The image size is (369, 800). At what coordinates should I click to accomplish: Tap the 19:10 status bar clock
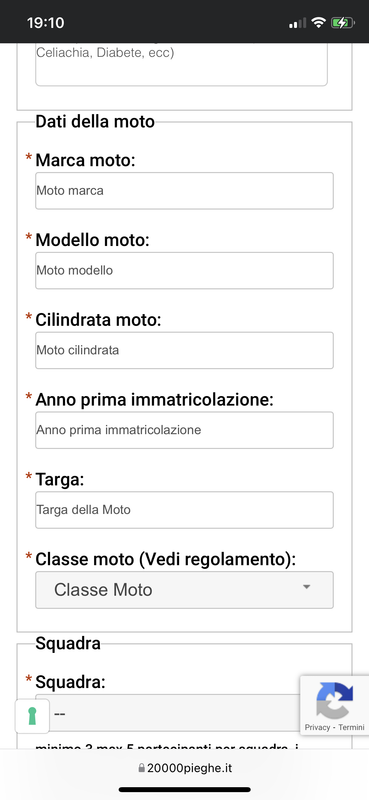click(45, 23)
